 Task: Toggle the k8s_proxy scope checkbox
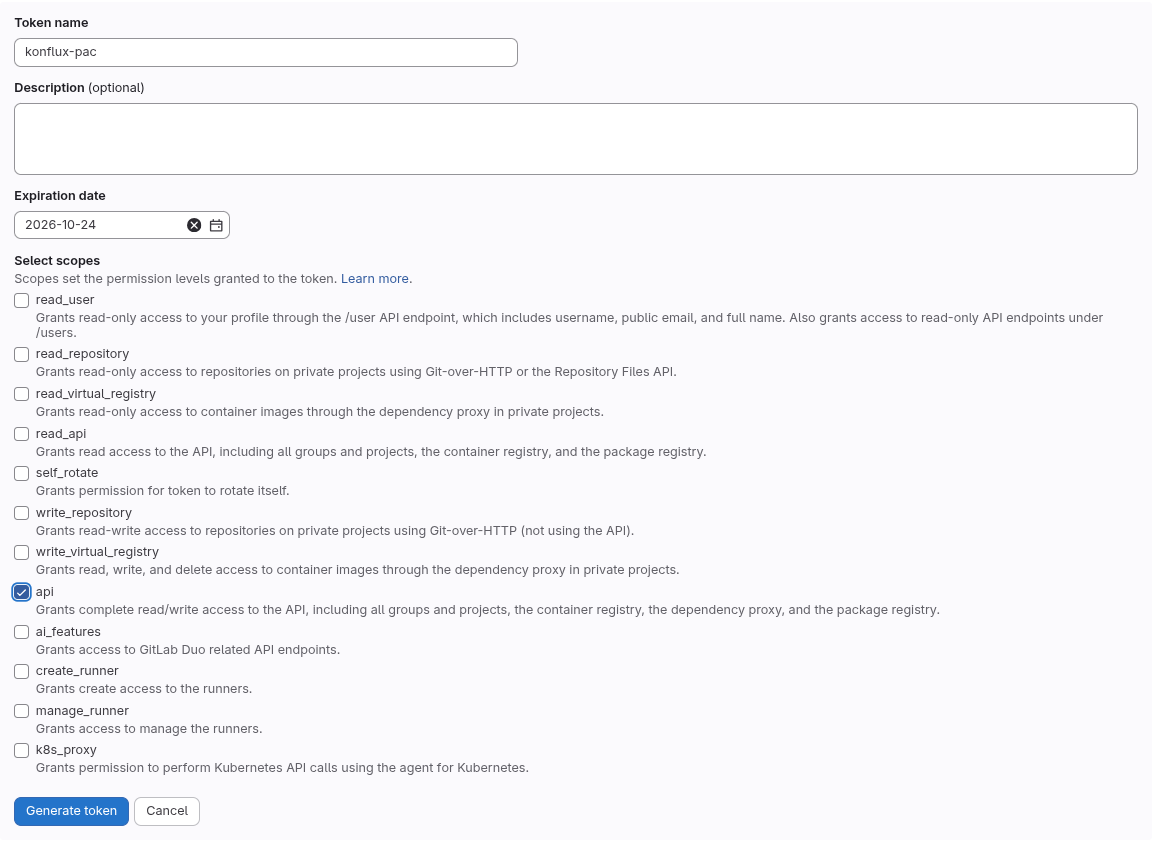pos(21,751)
